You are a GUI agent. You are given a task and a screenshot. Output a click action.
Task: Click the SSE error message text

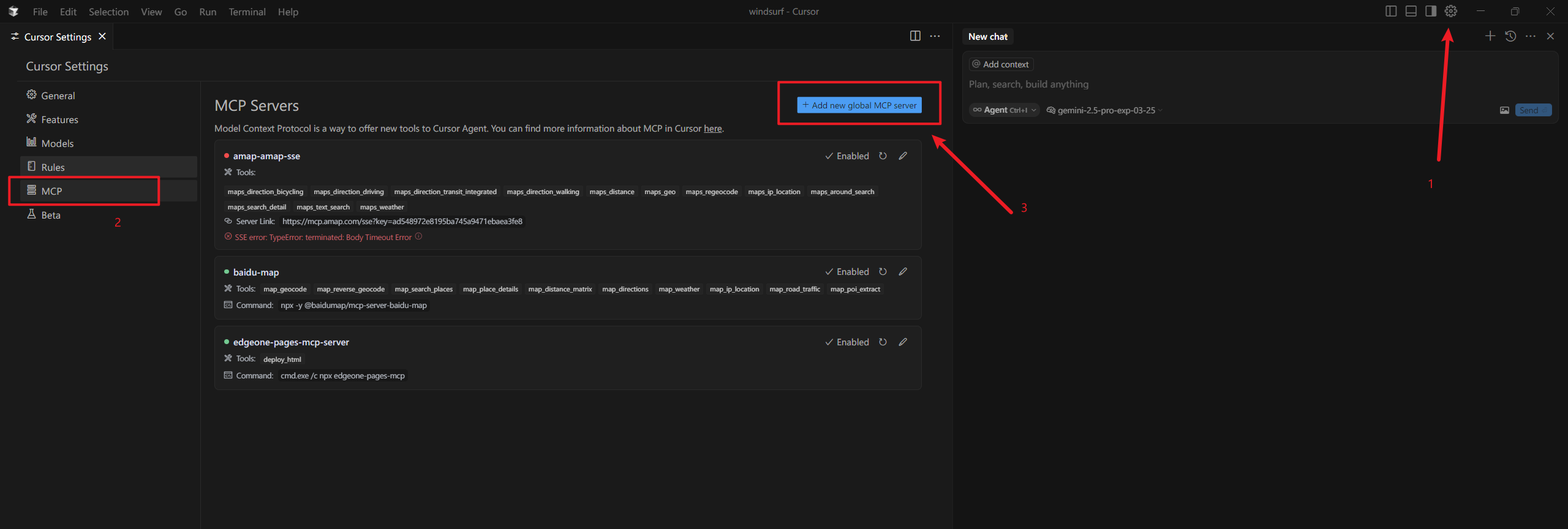(x=323, y=237)
